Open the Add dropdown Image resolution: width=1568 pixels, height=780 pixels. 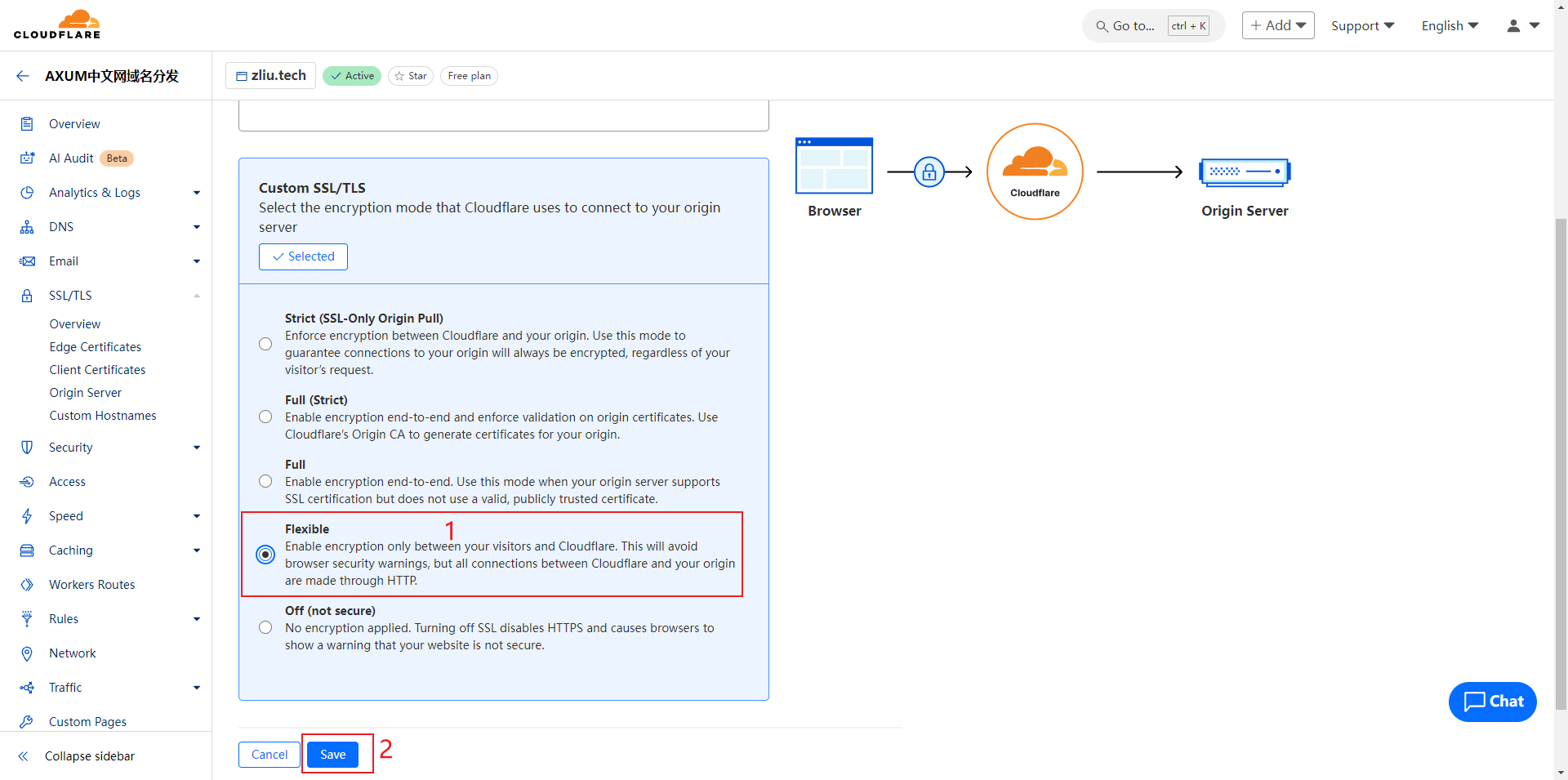click(1278, 25)
